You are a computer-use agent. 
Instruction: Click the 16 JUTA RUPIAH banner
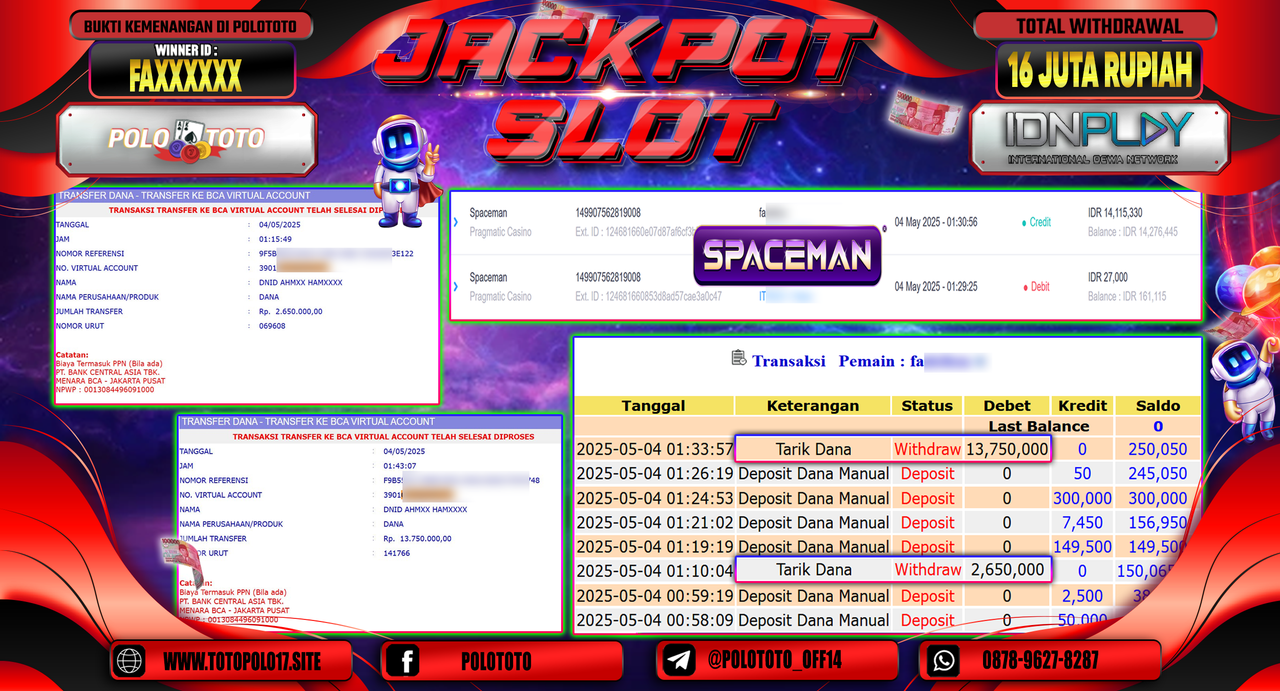(1099, 70)
